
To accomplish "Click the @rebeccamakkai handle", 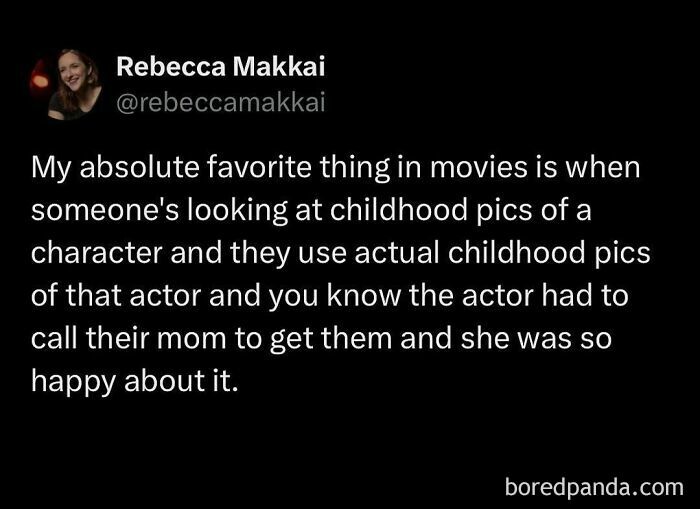I will coord(221,101).
